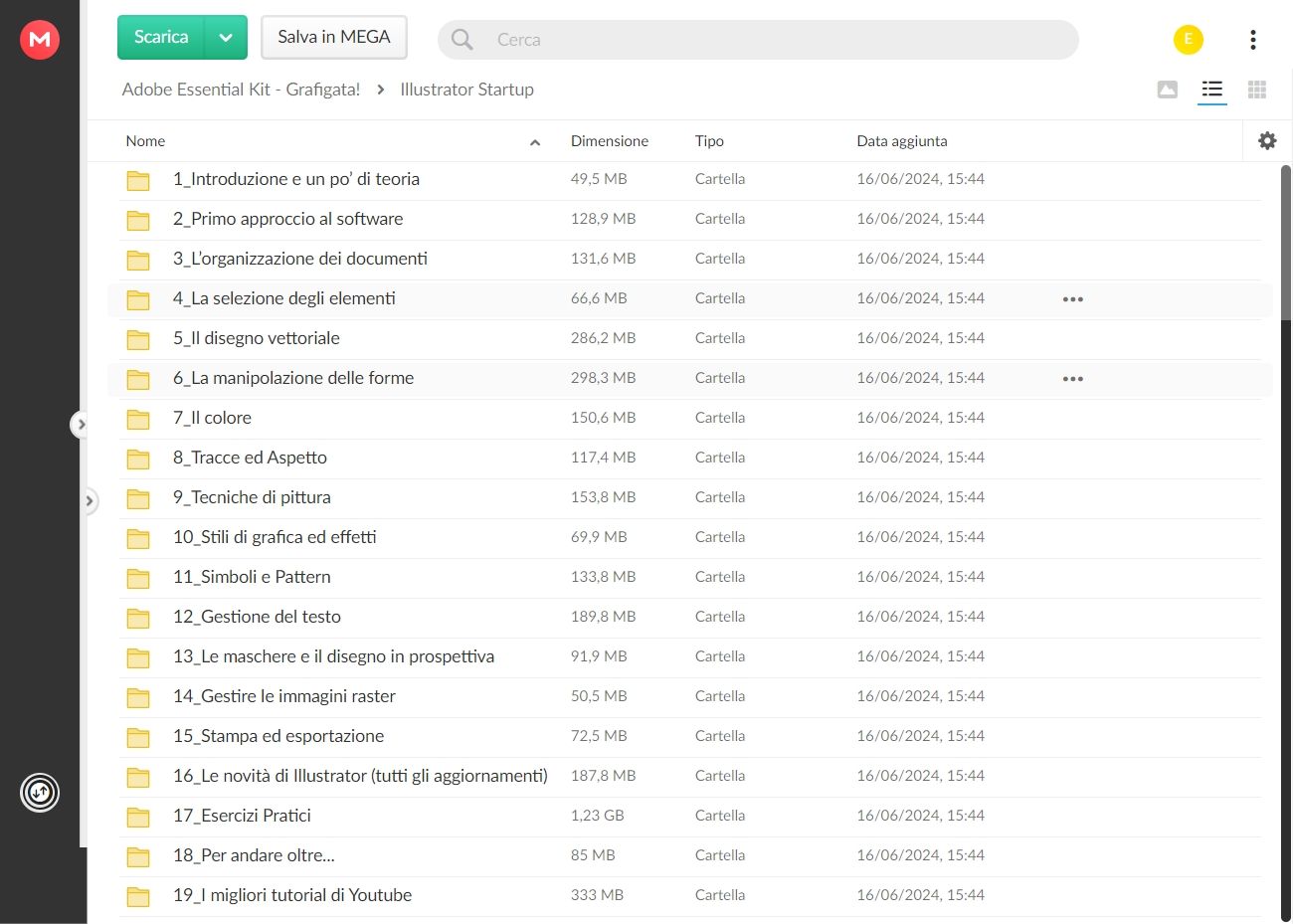Toggle sort arrow on Nome column

tap(535, 142)
